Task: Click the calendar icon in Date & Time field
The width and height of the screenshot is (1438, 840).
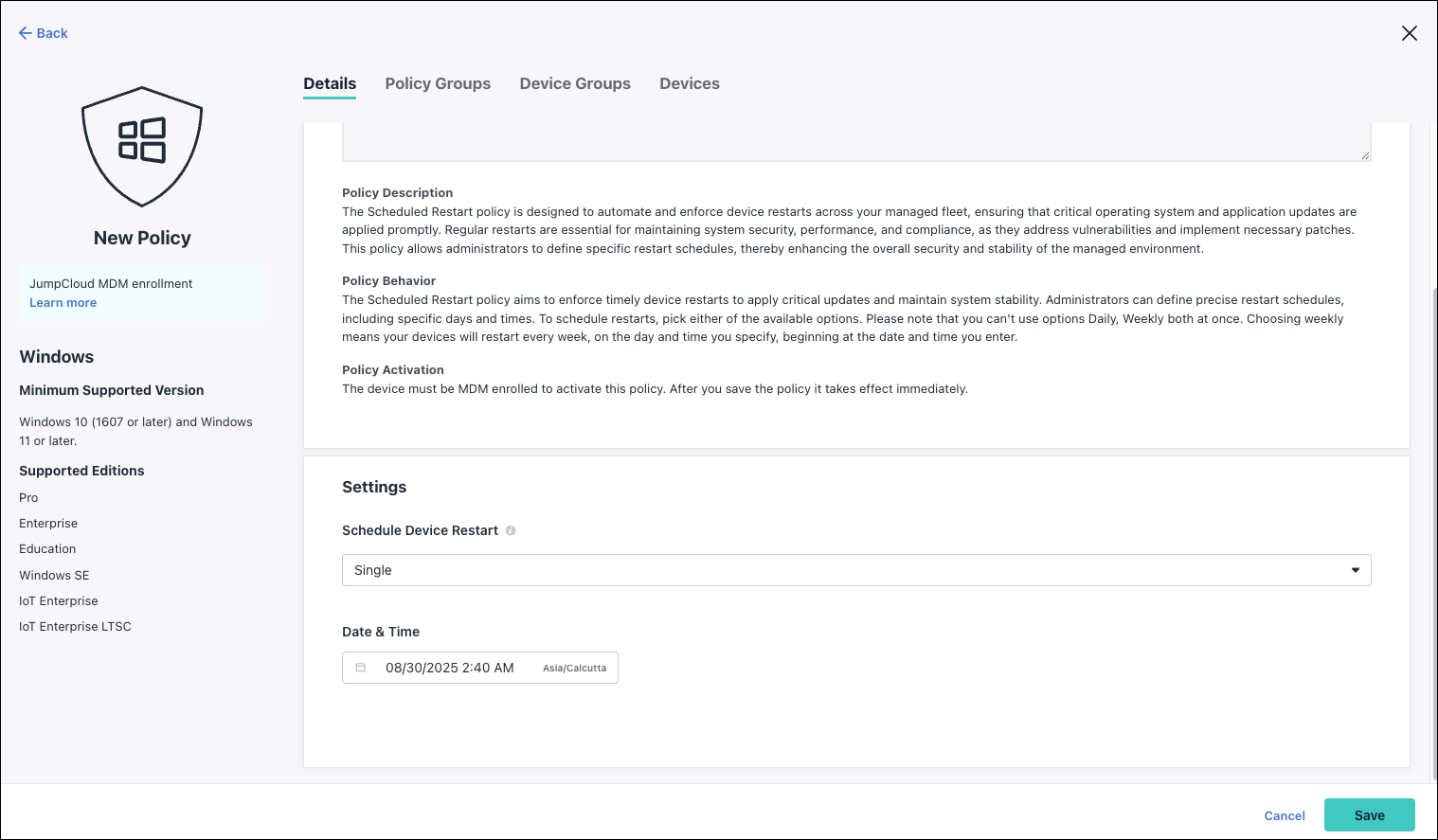Action: [361, 667]
